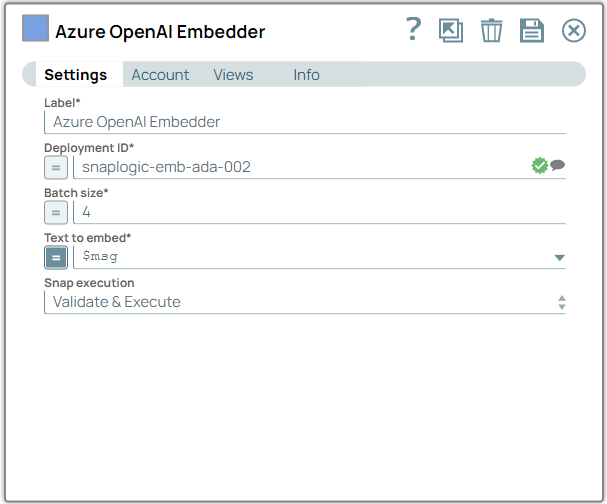Image resolution: width=607 pixels, height=504 pixels.
Task: Click the green verified checkmark icon
Action: coord(539,166)
